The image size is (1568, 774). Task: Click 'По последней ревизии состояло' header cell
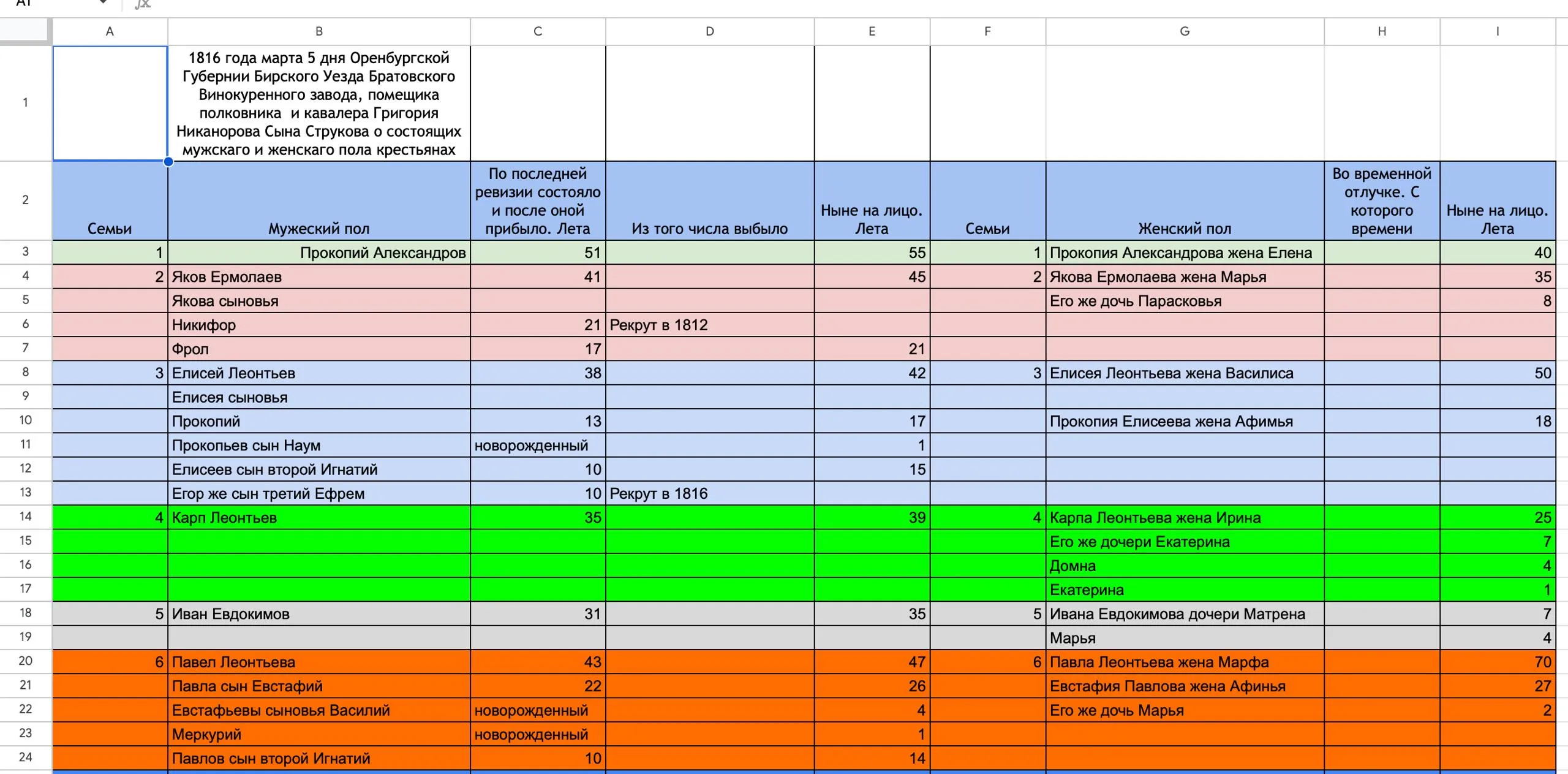tap(538, 200)
